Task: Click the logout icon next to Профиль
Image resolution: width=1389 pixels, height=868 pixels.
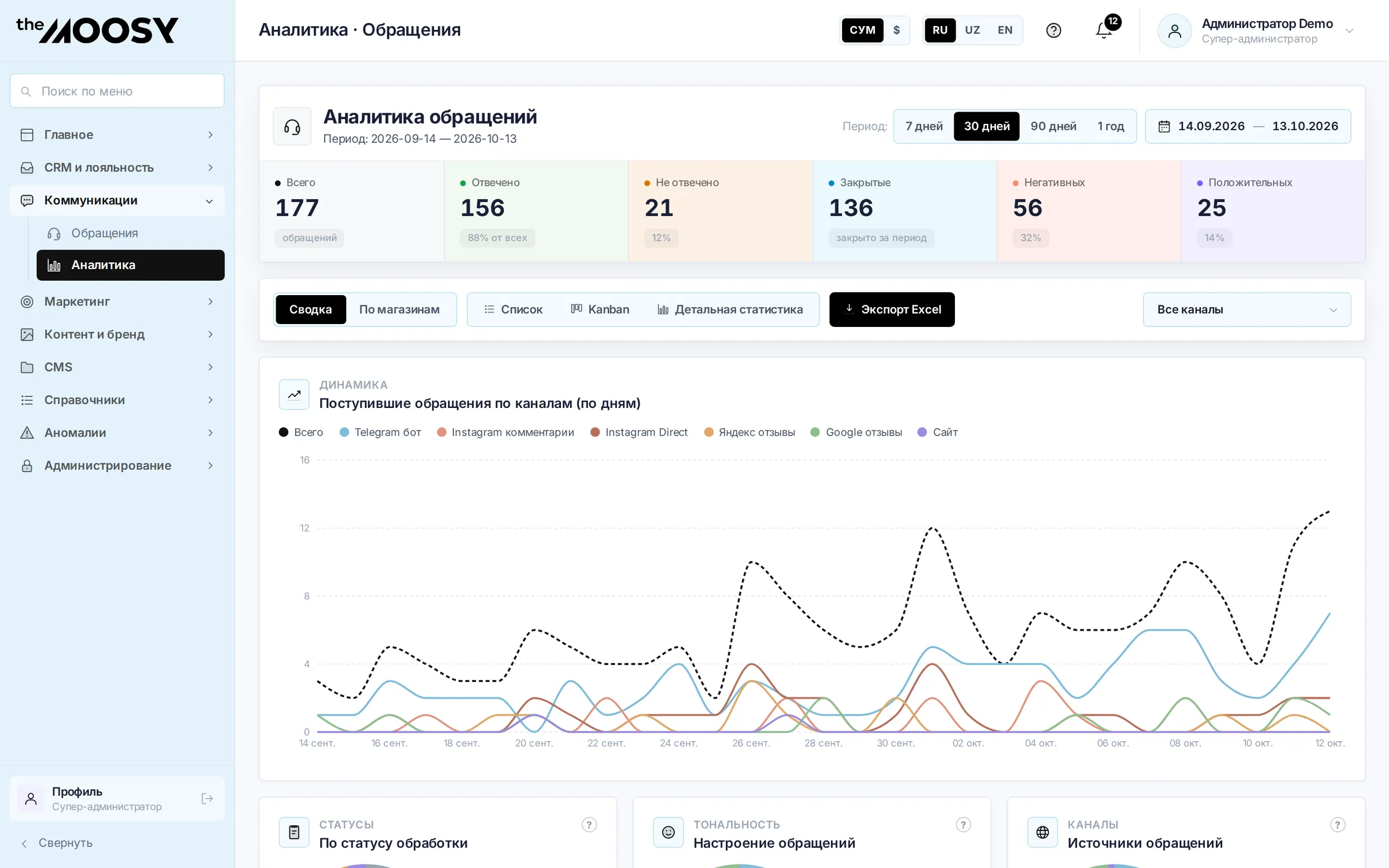Action: point(207,799)
